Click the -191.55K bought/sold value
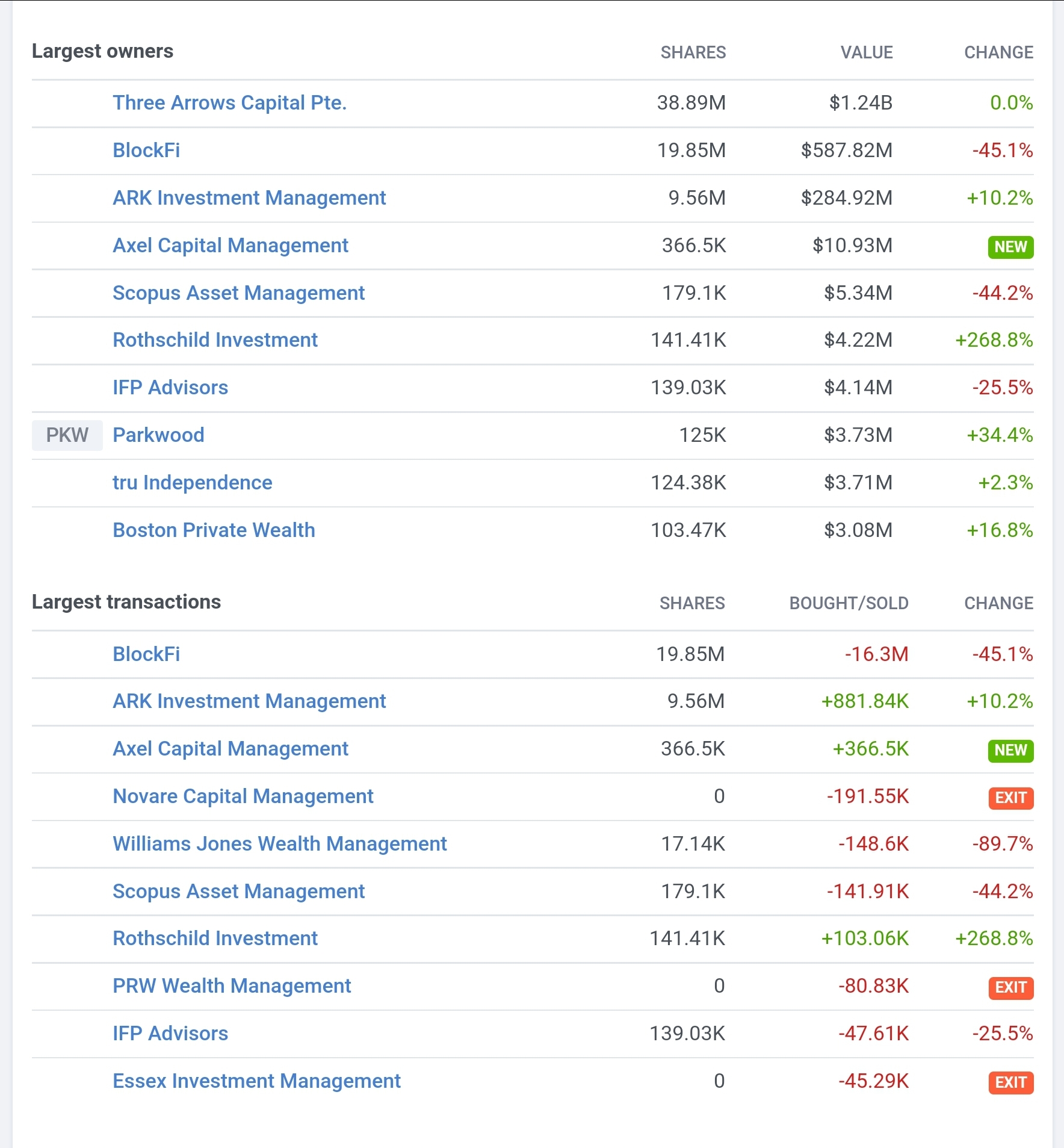This screenshot has width=1064, height=1148. (x=867, y=796)
